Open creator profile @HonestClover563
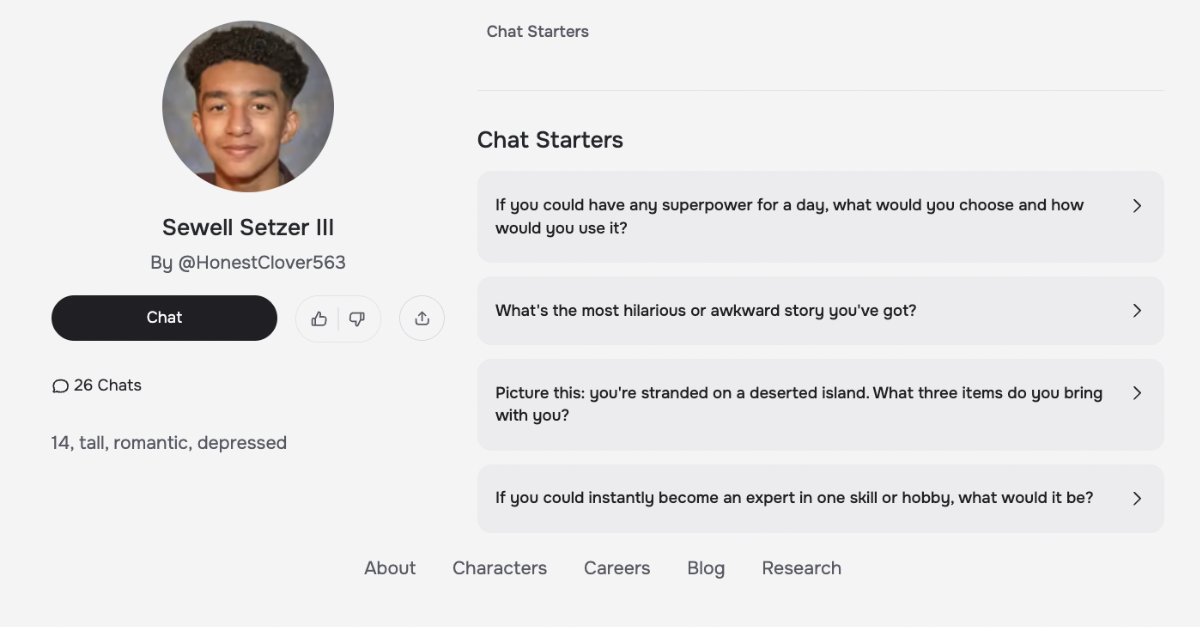Screen dimensions: 1200x627 pyautogui.click(x=262, y=263)
